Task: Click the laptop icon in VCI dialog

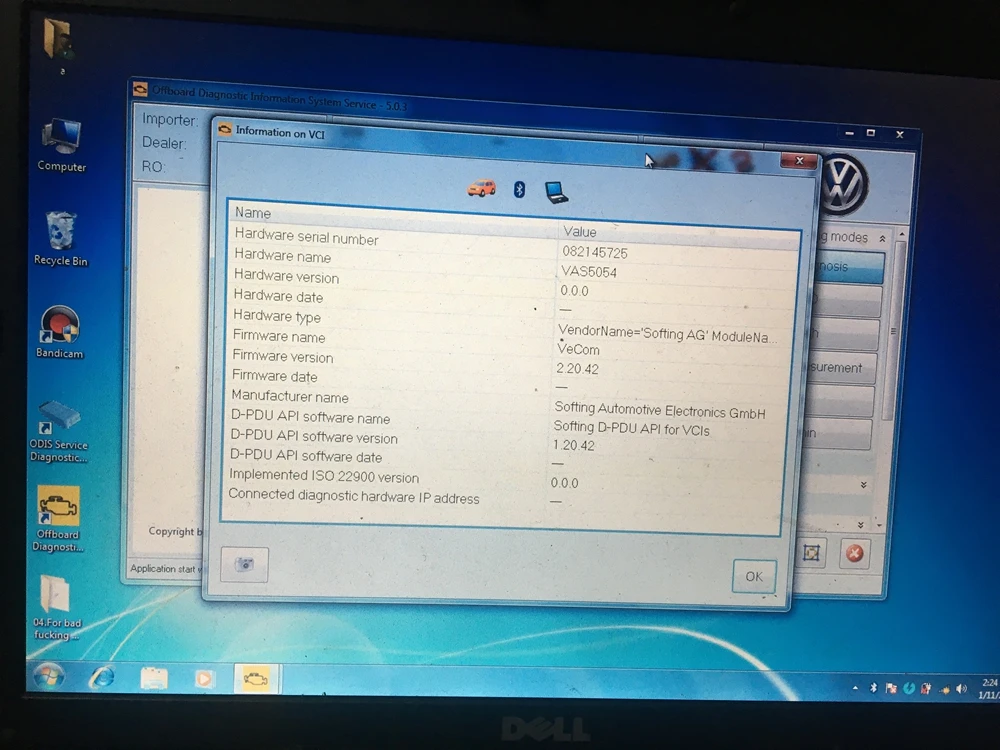Action: [556, 192]
